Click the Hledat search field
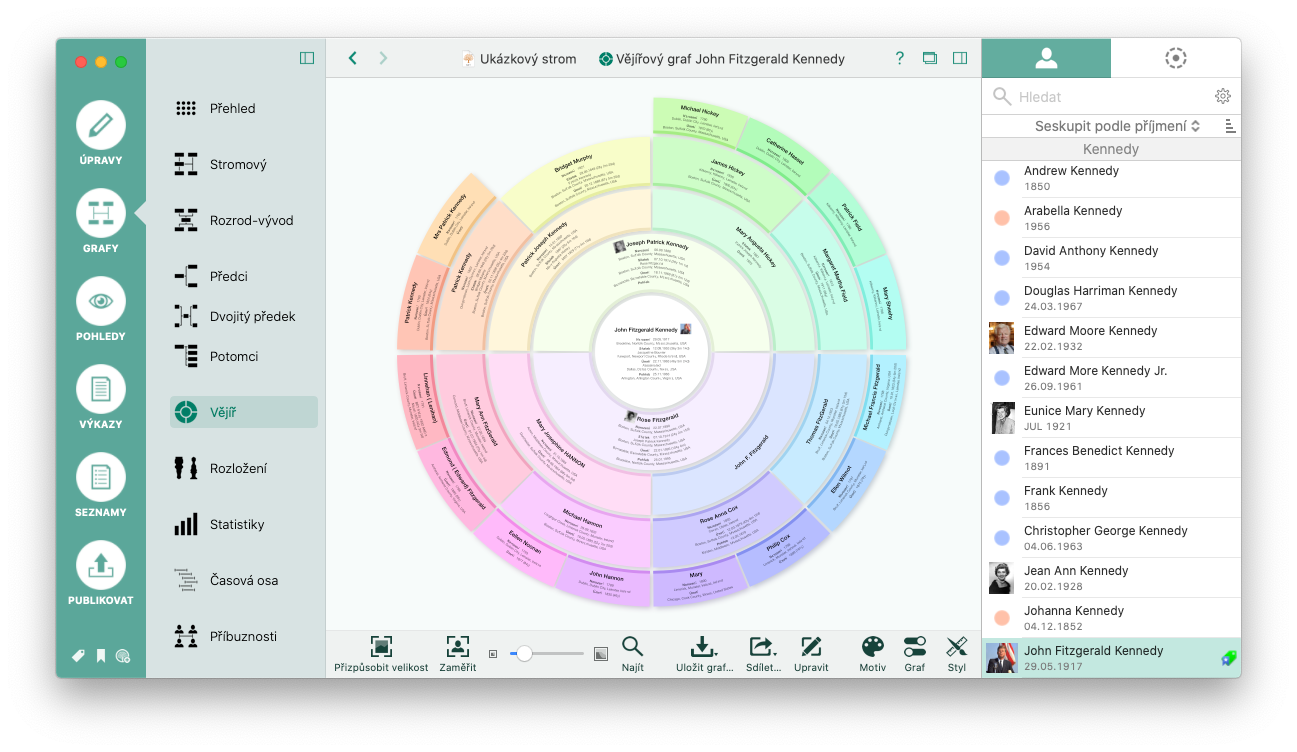1297x752 pixels. pos(1110,97)
